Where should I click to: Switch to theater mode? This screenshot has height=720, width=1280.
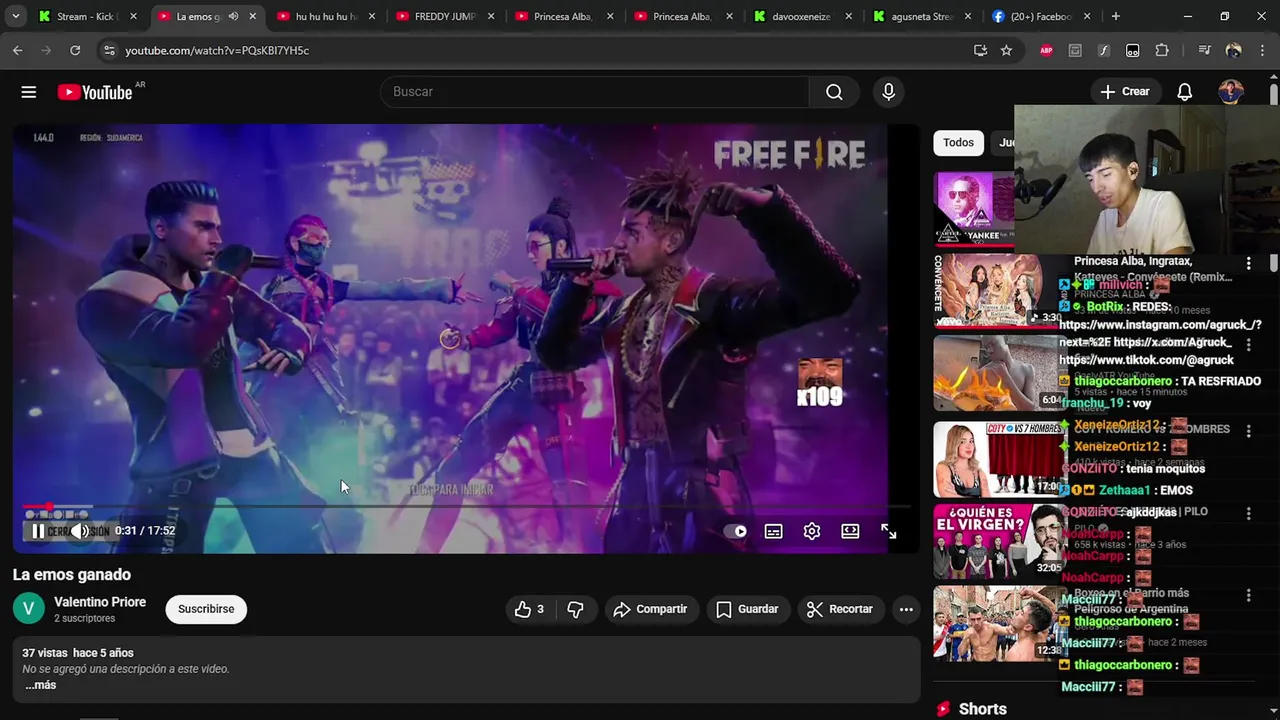click(850, 531)
